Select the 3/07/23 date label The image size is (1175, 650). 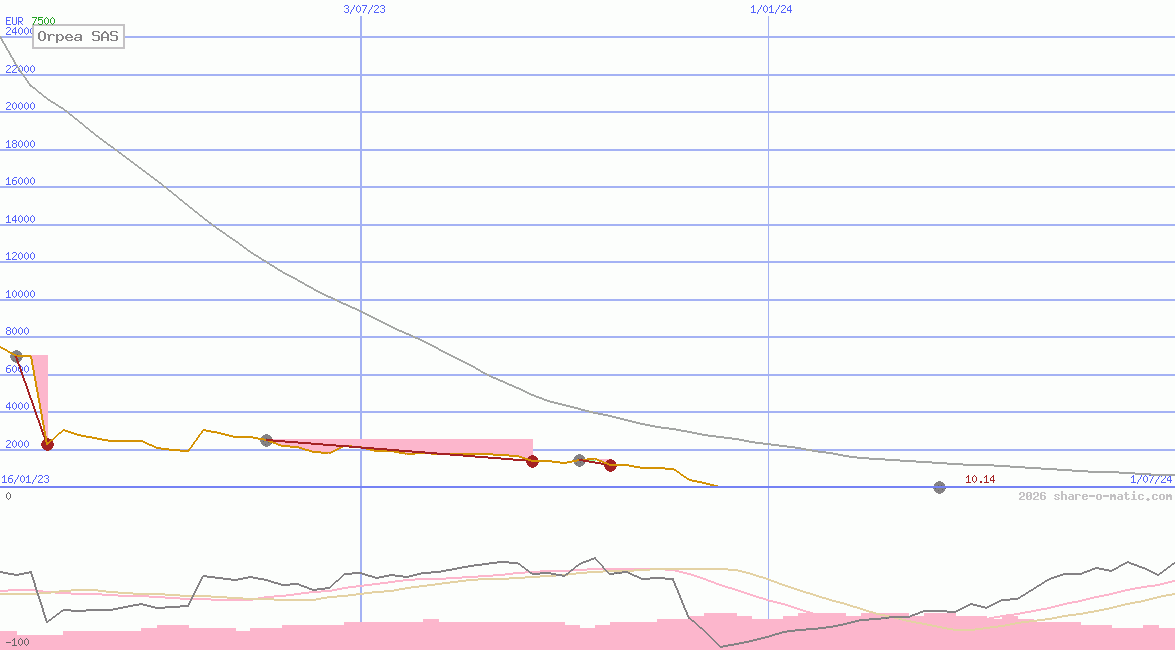(x=364, y=9)
